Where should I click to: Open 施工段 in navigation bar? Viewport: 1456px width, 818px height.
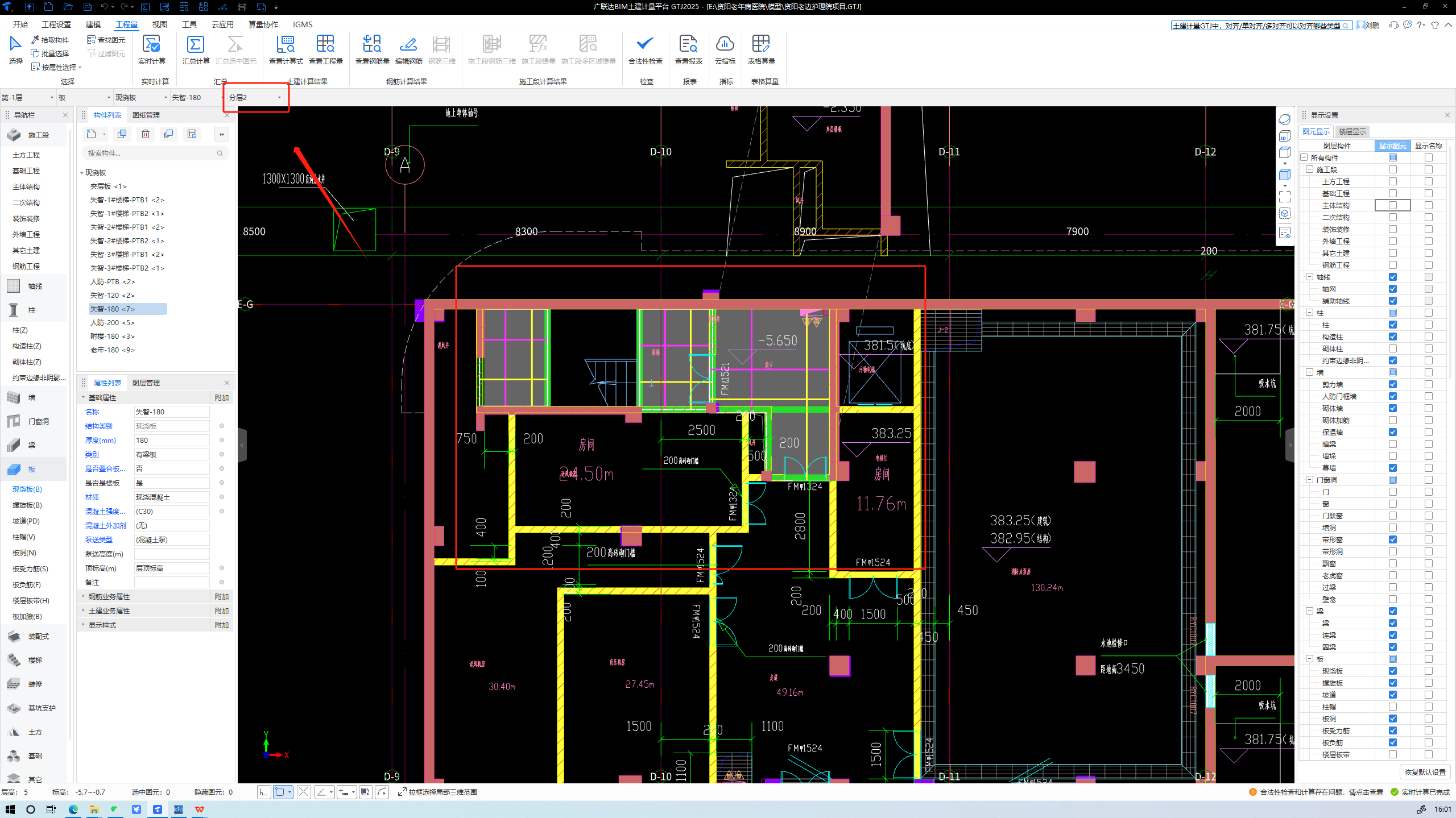click(34, 135)
